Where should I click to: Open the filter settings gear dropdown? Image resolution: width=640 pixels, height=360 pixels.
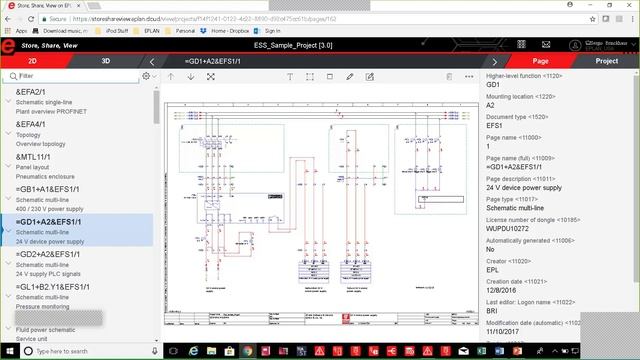click(149, 76)
